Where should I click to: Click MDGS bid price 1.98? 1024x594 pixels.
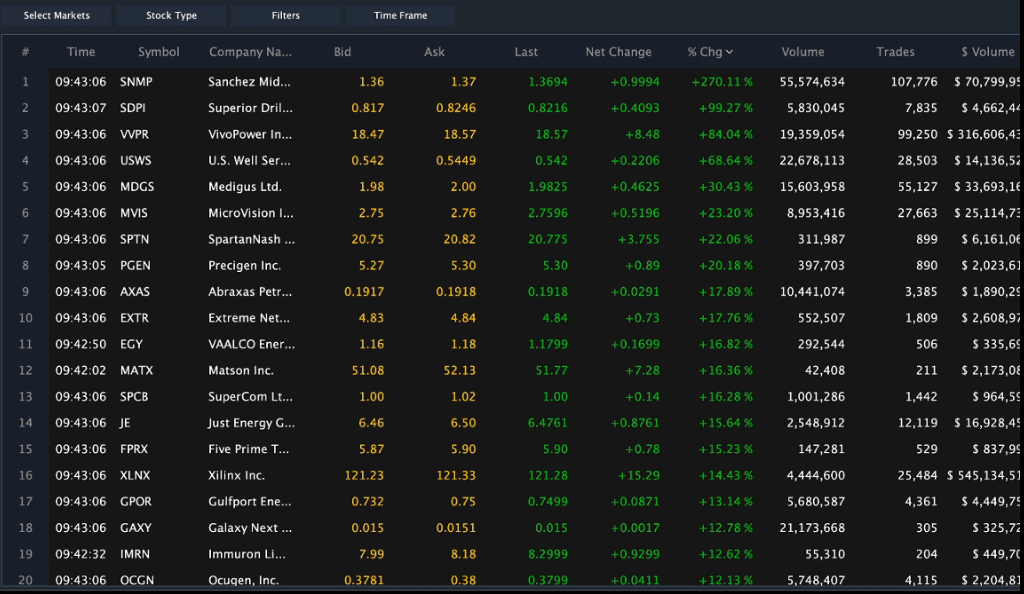372,187
